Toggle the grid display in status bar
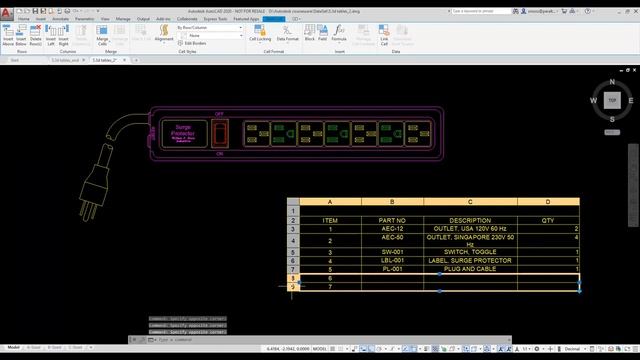 (333, 349)
